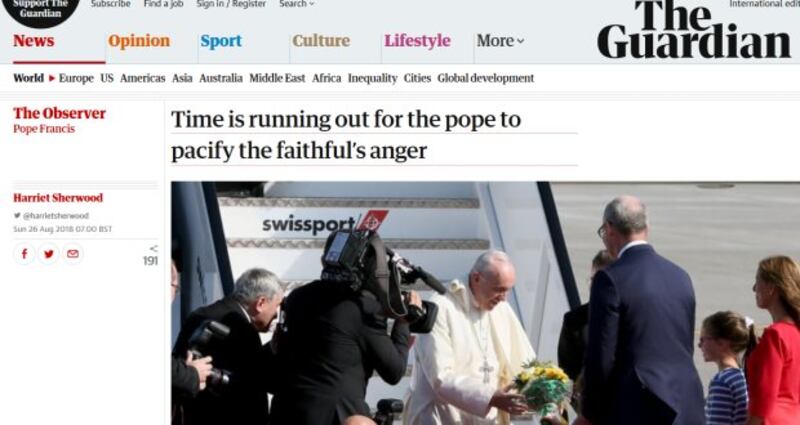Open the Culture section tab
Screen dimensions: 800x425
(x=321, y=41)
